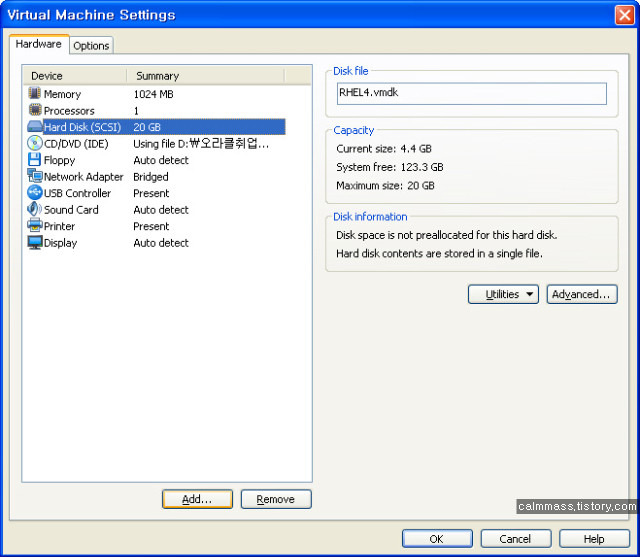
Task: Click 'Disk space is not preallocated' text
Action: (x=447, y=235)
